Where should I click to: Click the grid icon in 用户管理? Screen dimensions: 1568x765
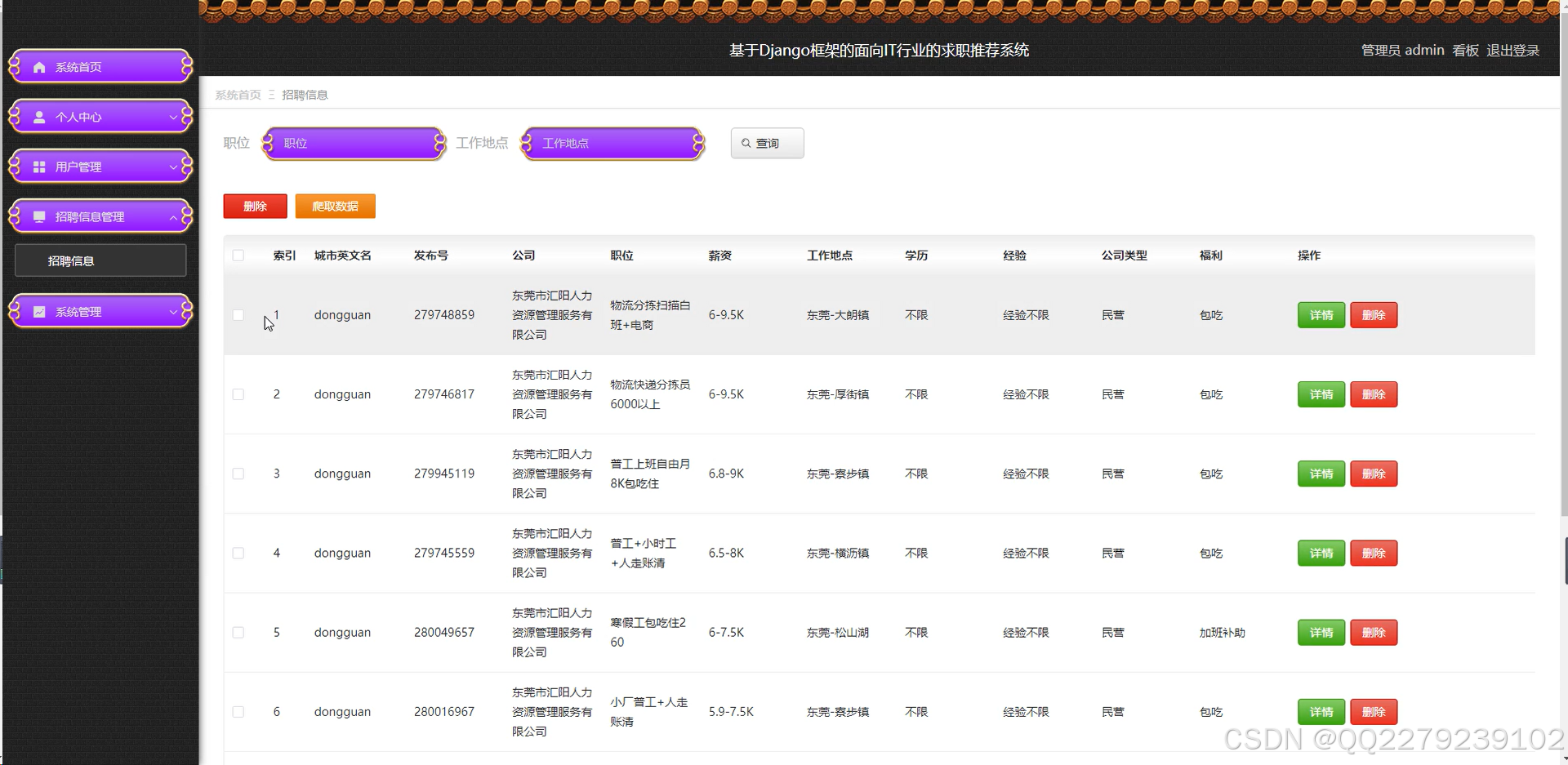tap(39, 167)
